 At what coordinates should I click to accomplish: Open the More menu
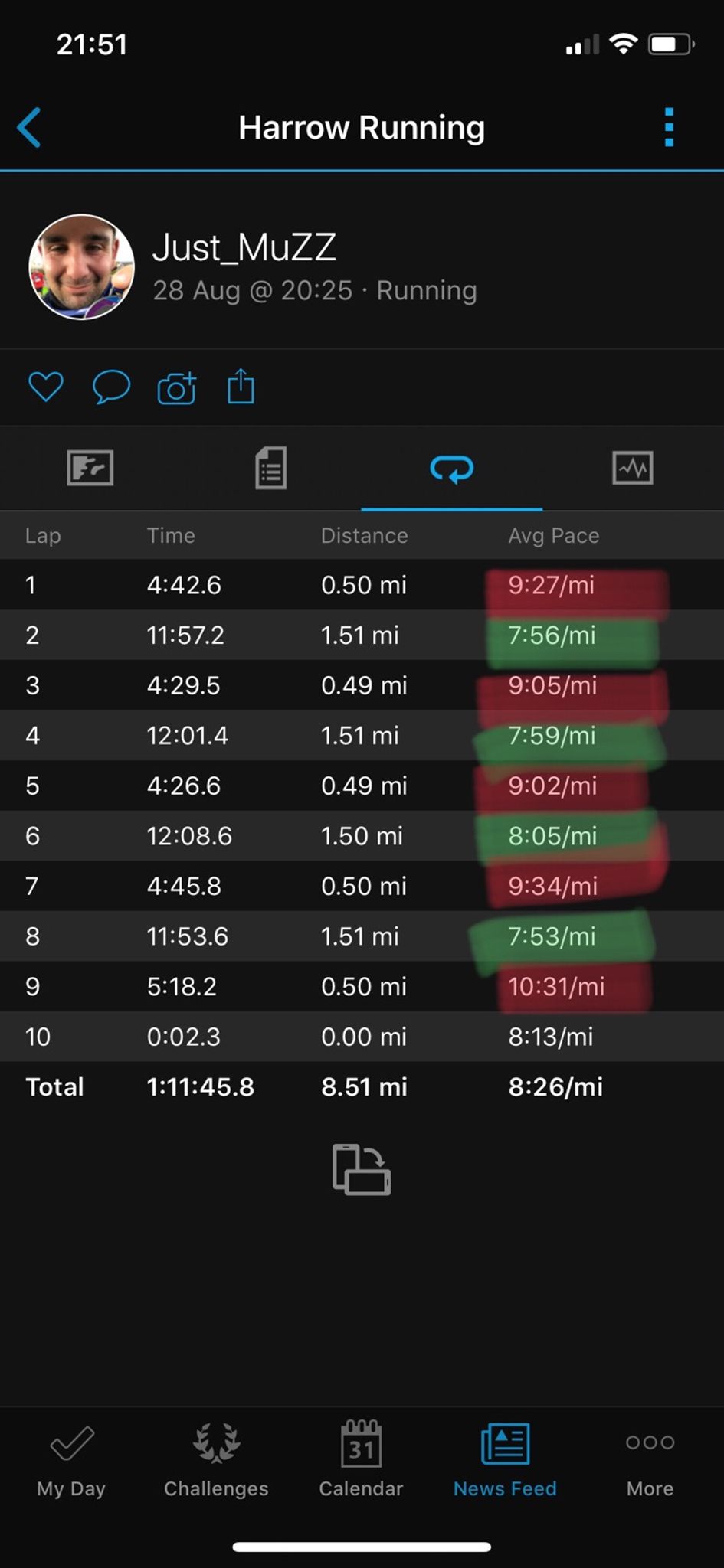[650, 1460]
